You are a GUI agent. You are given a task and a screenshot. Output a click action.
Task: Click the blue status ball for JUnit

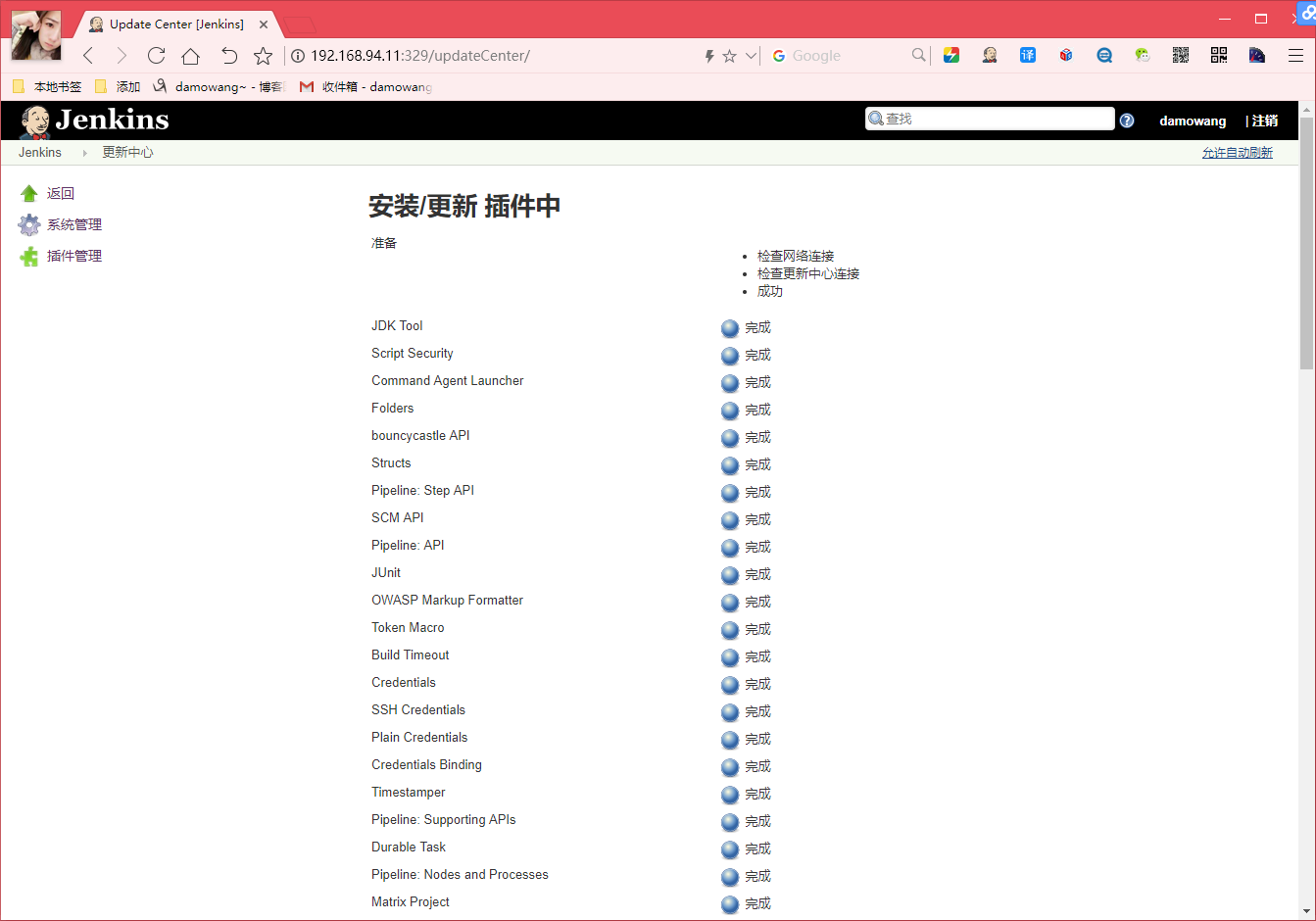click(730, 575)
